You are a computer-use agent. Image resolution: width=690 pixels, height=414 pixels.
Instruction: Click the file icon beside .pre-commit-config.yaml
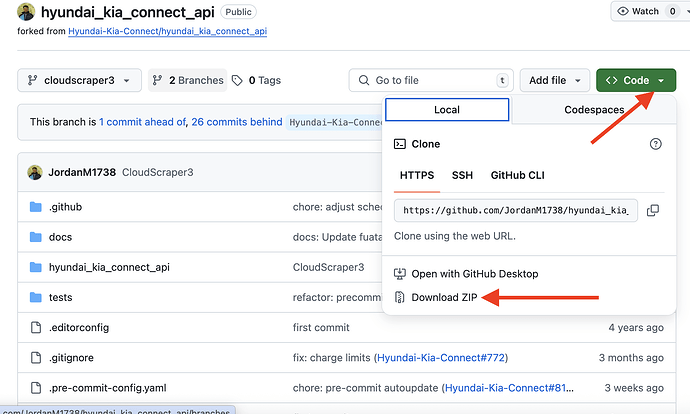[36, 388]
